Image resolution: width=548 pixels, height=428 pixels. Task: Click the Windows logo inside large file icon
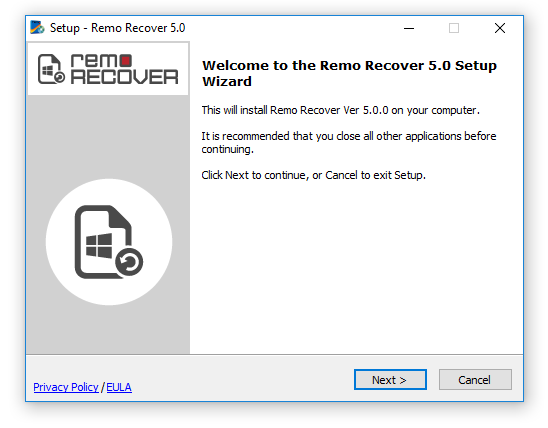(x=99, y=245)
